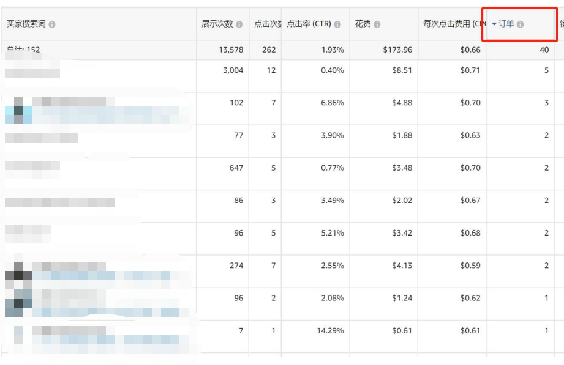Click the total orders value 40
564x365 pixels.
pos(544,50)
